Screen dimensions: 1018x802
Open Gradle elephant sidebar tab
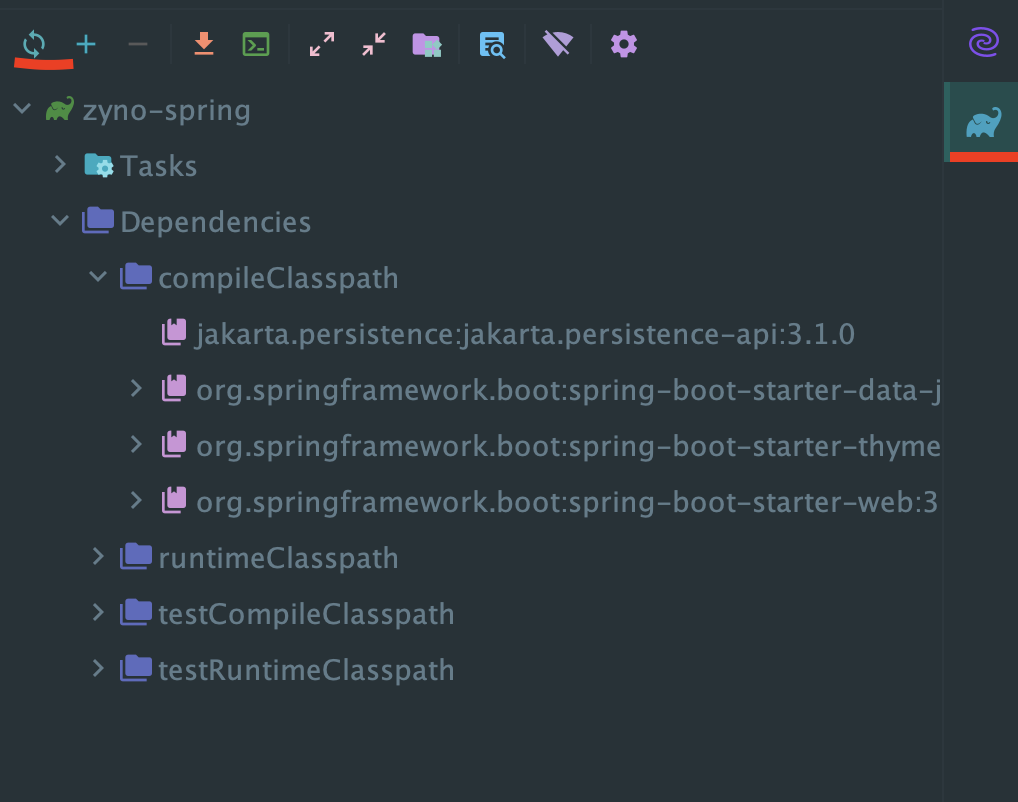point(983,122)
